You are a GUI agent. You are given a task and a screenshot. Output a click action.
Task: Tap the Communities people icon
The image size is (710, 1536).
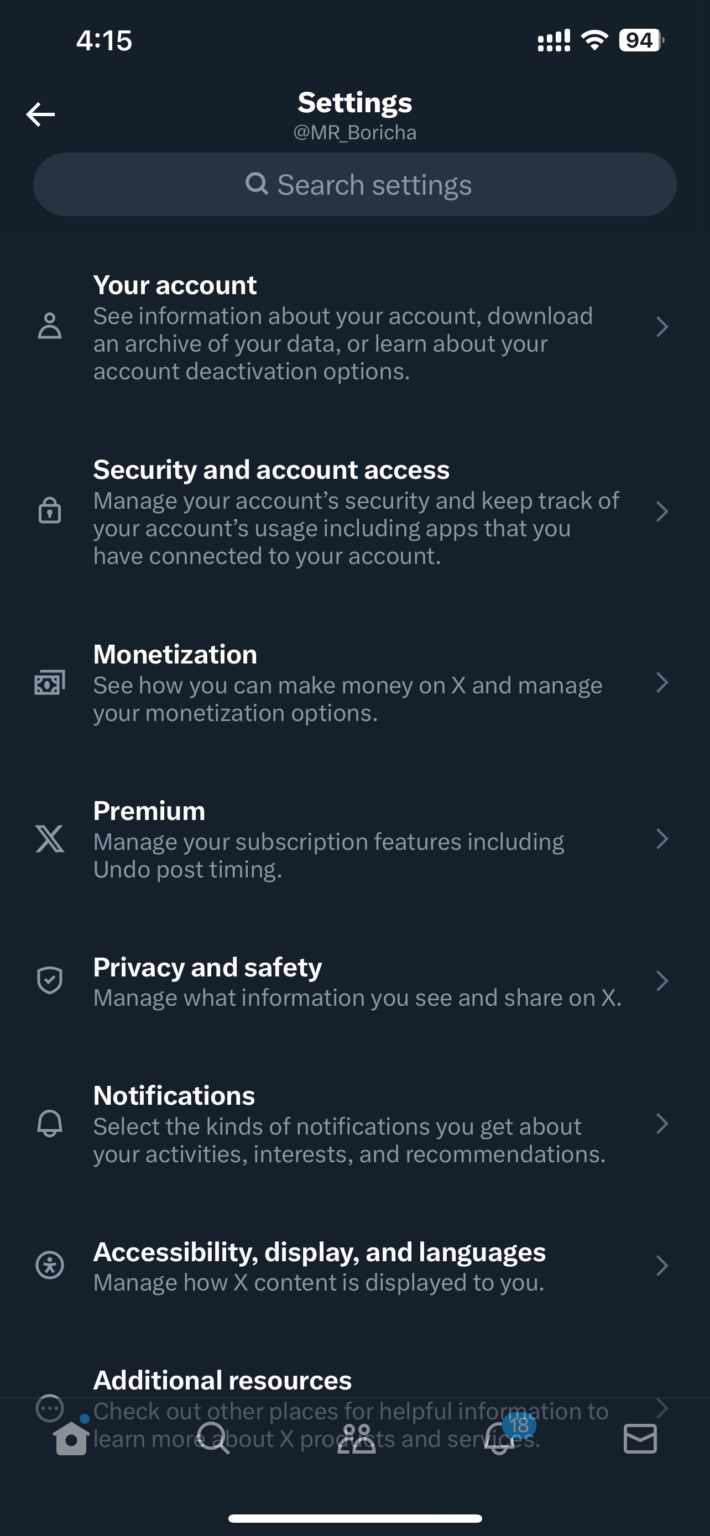(x=355, y=1440)
